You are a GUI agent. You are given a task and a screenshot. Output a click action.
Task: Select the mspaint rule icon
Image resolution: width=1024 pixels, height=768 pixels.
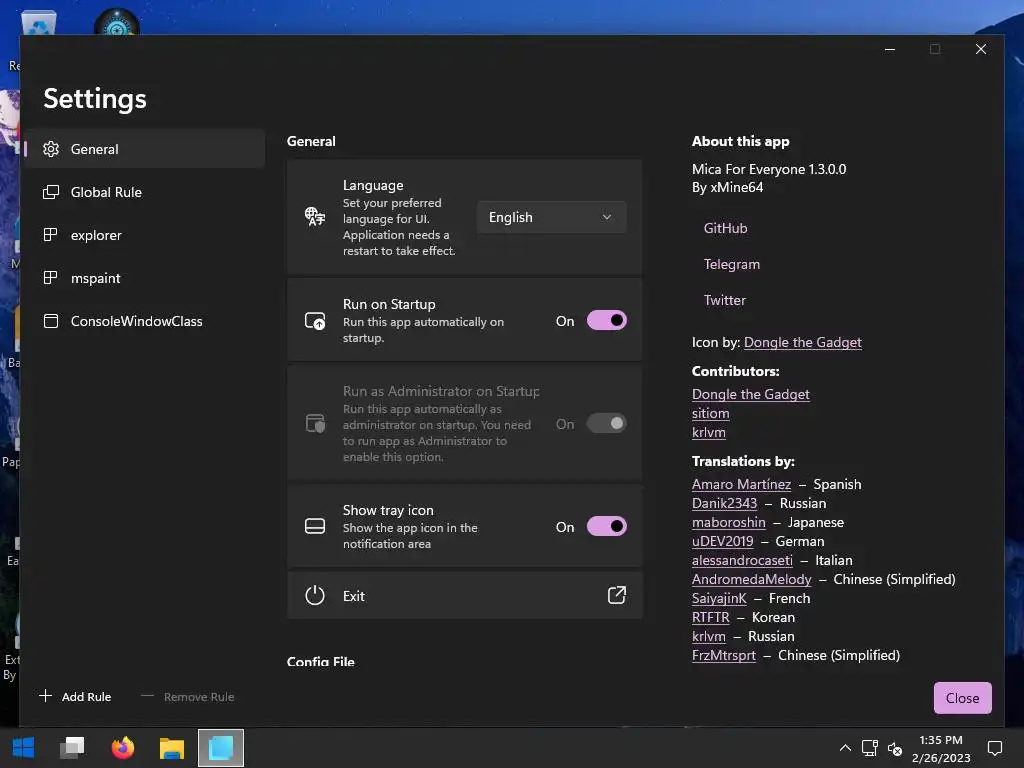[x=51, y=278]
